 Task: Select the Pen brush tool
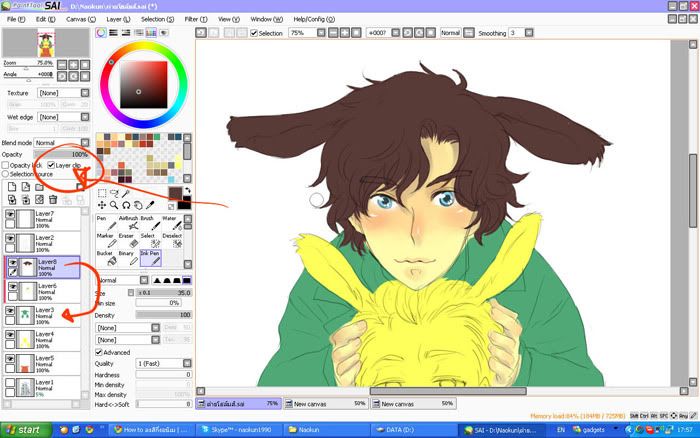103,222
